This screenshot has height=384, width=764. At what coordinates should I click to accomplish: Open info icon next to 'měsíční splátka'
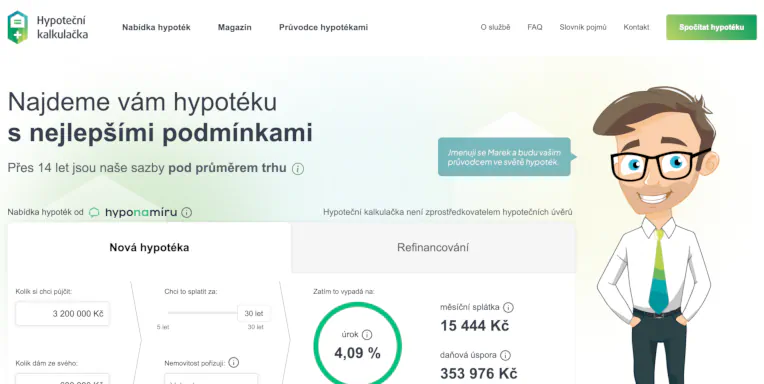coord(508,307)
